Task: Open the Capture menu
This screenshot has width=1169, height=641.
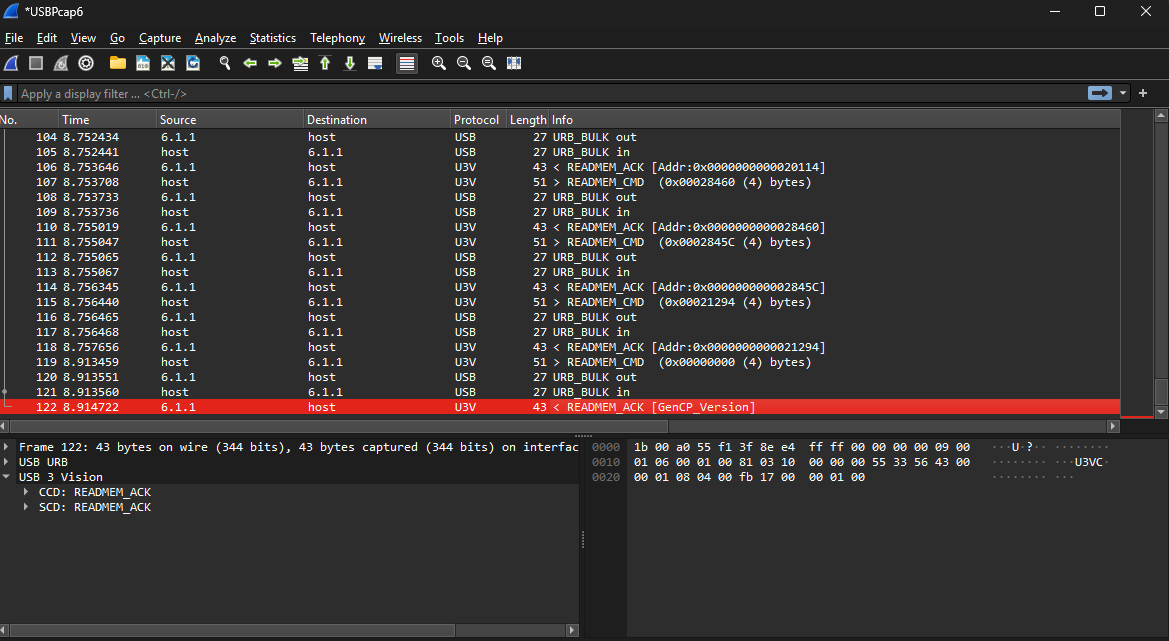Action: pos(160,38)
